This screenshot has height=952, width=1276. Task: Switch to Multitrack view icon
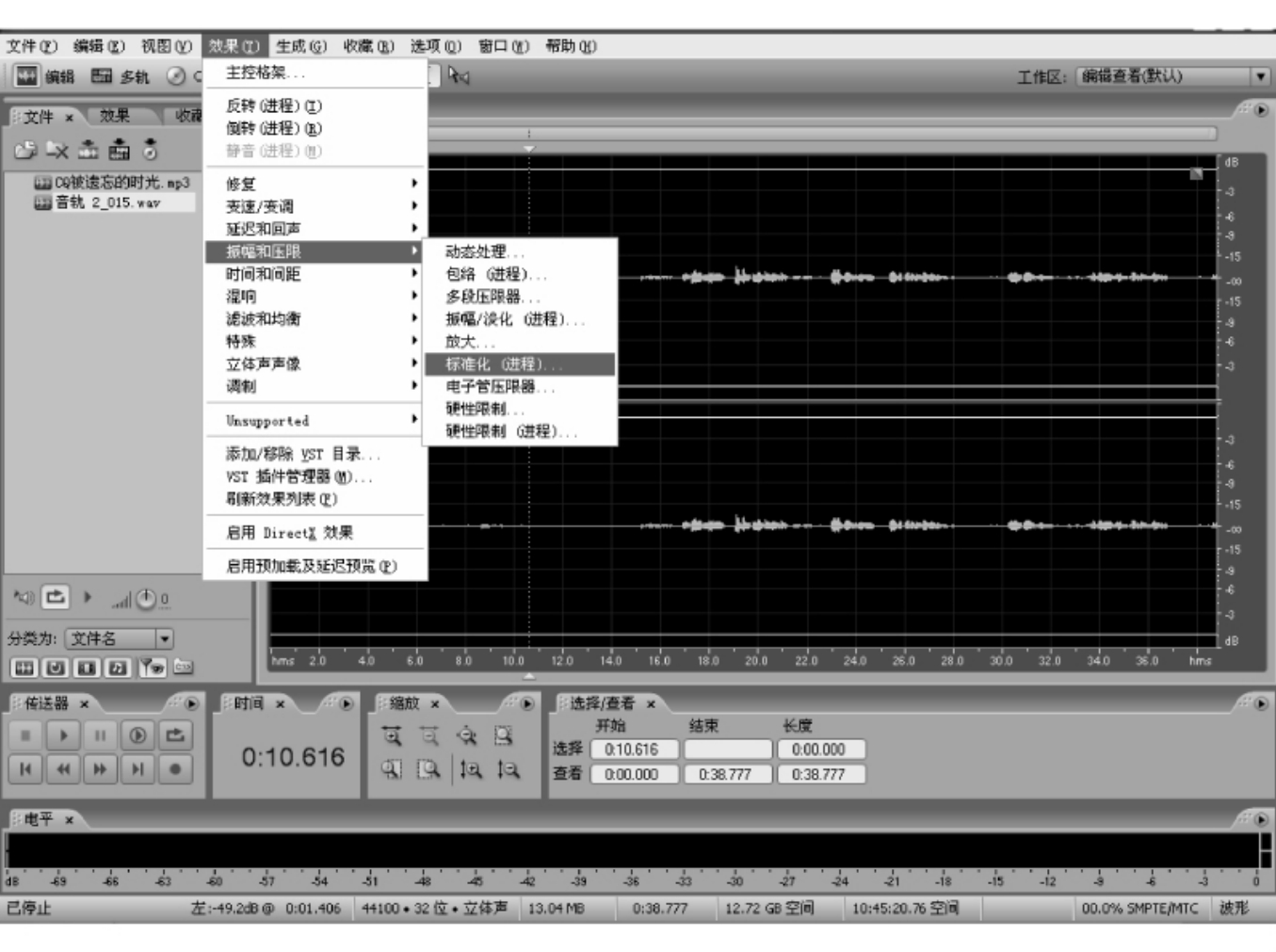point(102,75)
